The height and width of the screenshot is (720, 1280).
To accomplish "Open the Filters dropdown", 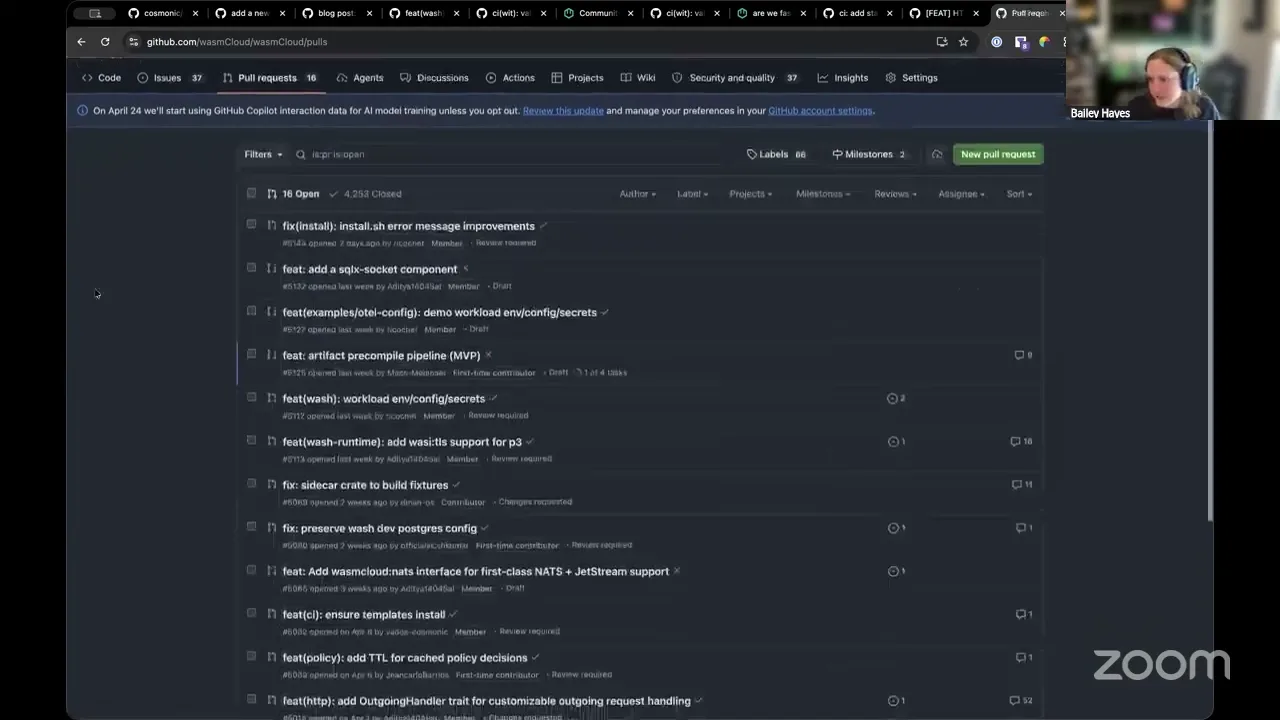I will coord(263,155).
